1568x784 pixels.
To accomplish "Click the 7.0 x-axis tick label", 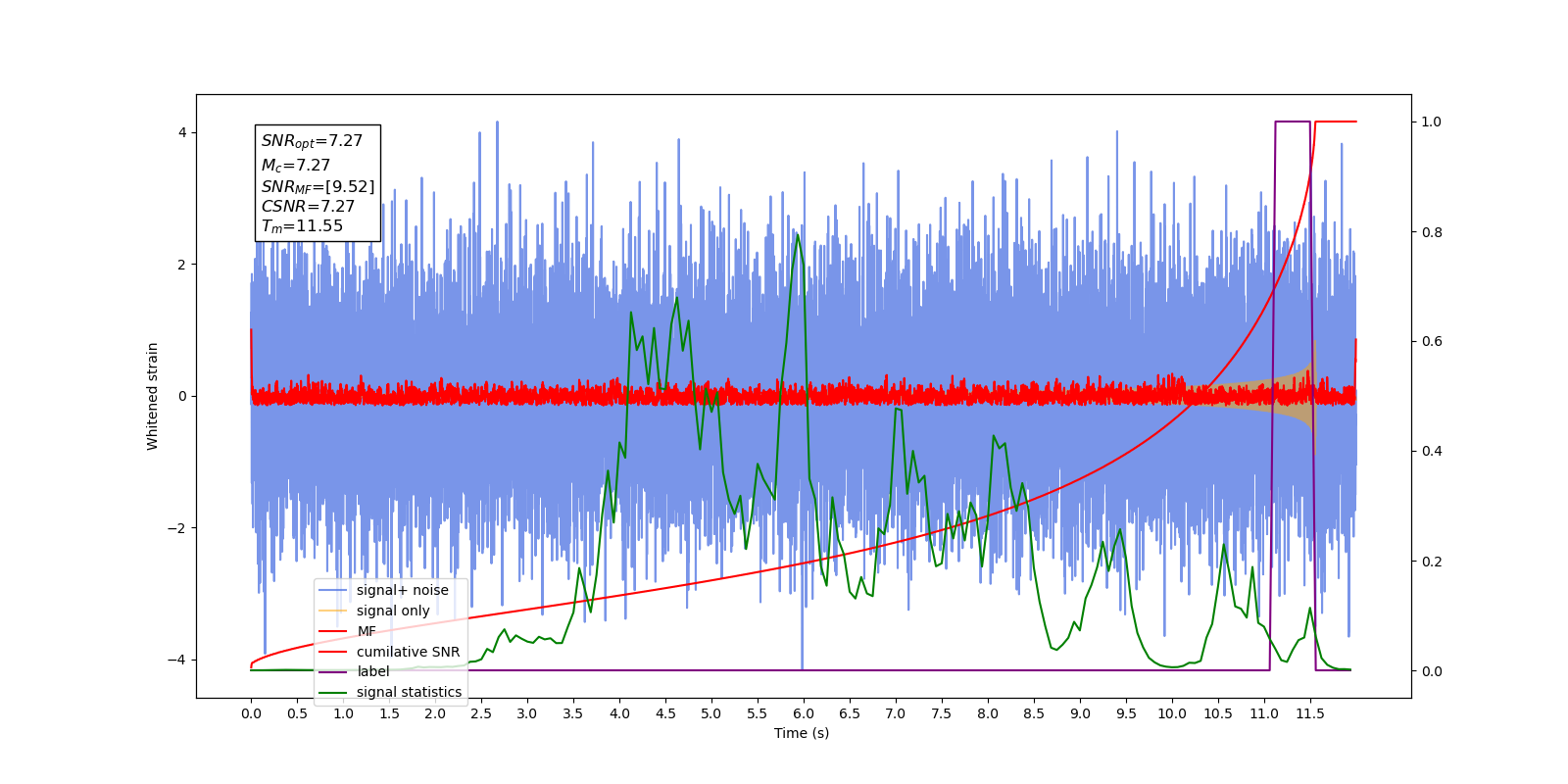I will click(x=896, y=713).
